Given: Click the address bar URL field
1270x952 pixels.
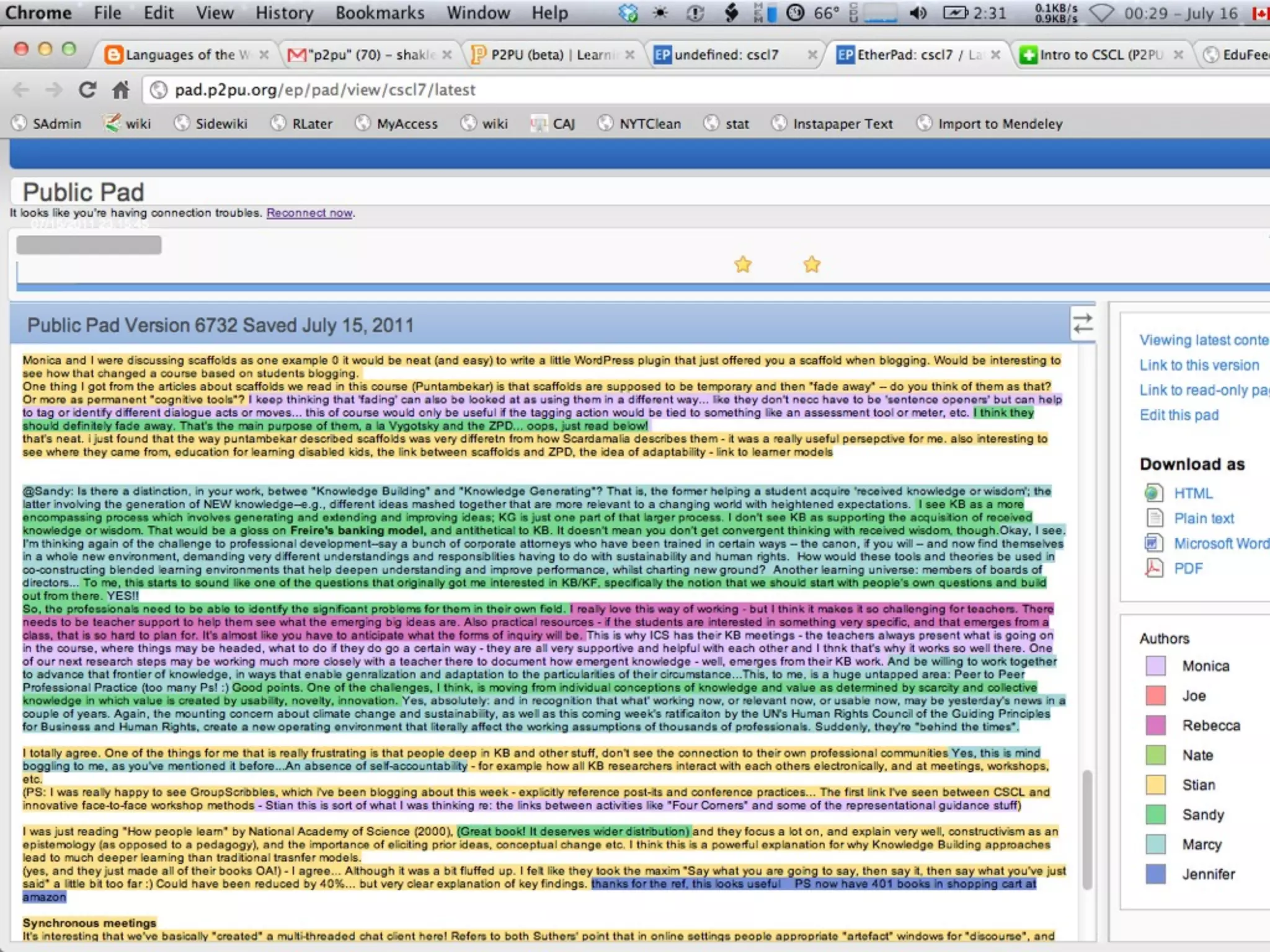Looking at the screenshot, I should (x=558, y=90).
